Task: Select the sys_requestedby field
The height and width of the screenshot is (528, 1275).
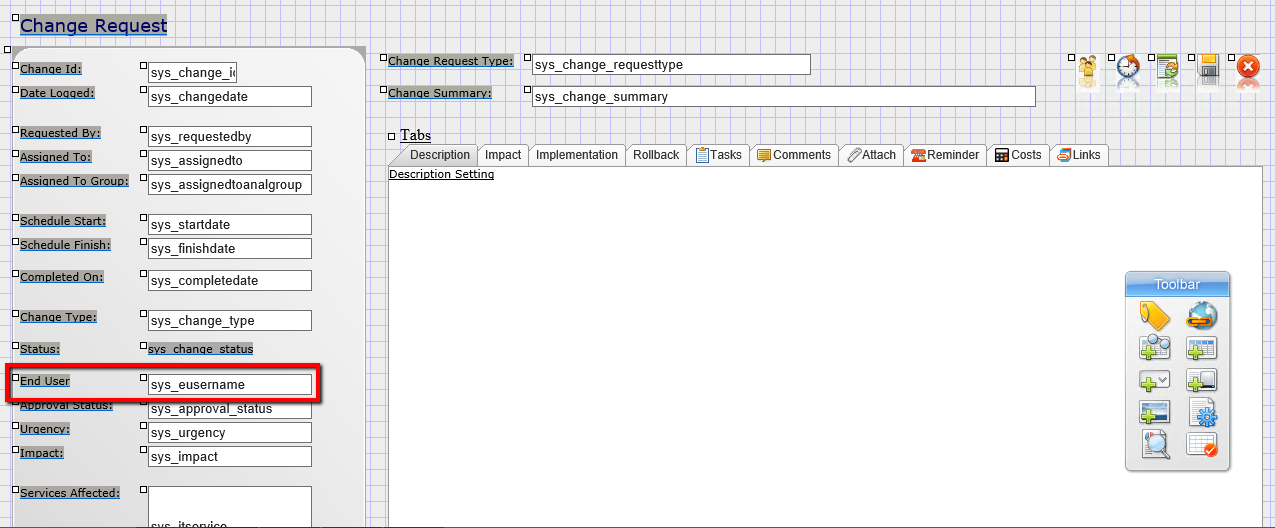Action: pos(230,137)
